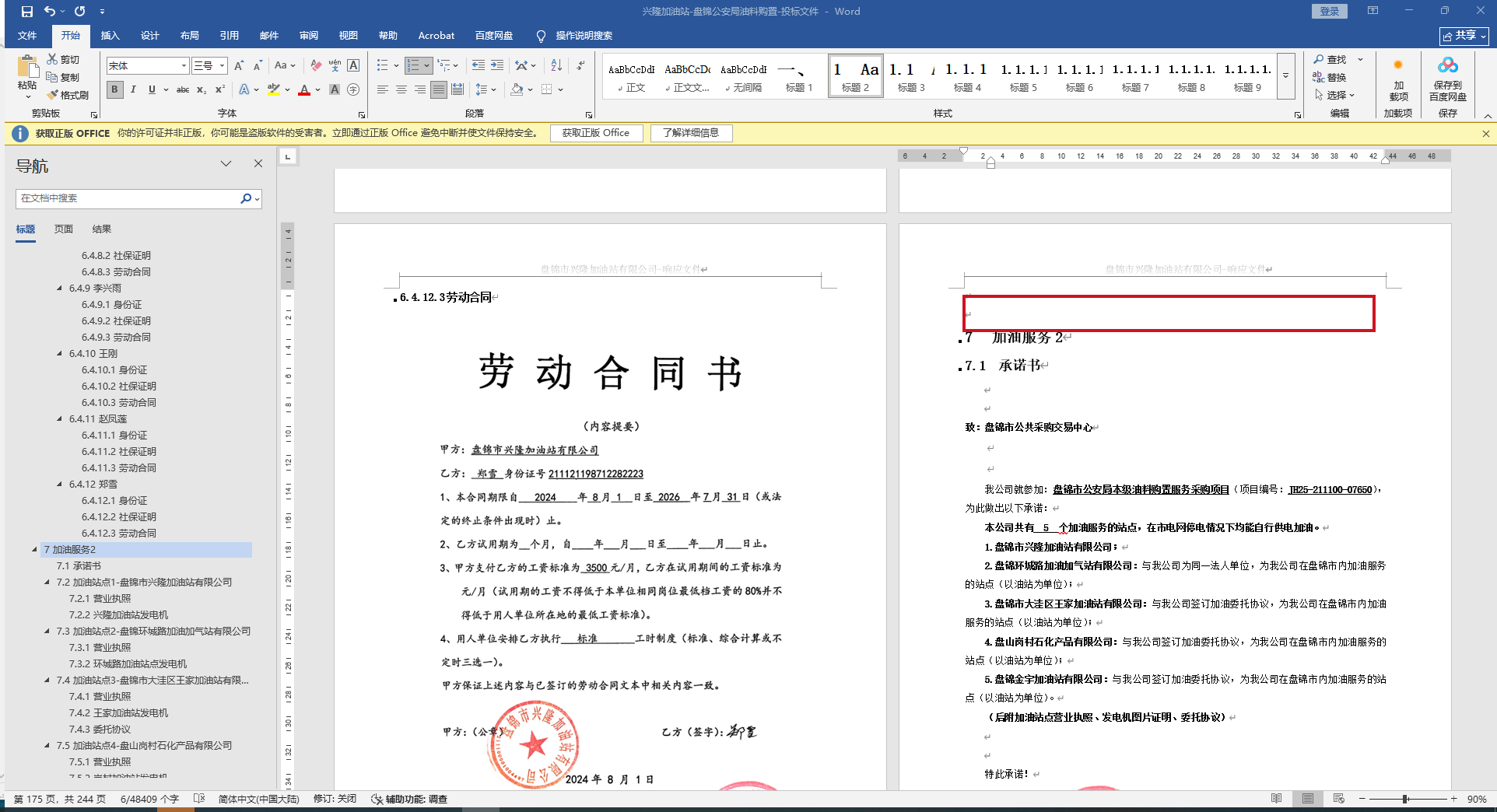1497x812 pixels.
Task: Open the borders tool in the paragraph group
Action: pyautogui.click(x=547, y=89)
